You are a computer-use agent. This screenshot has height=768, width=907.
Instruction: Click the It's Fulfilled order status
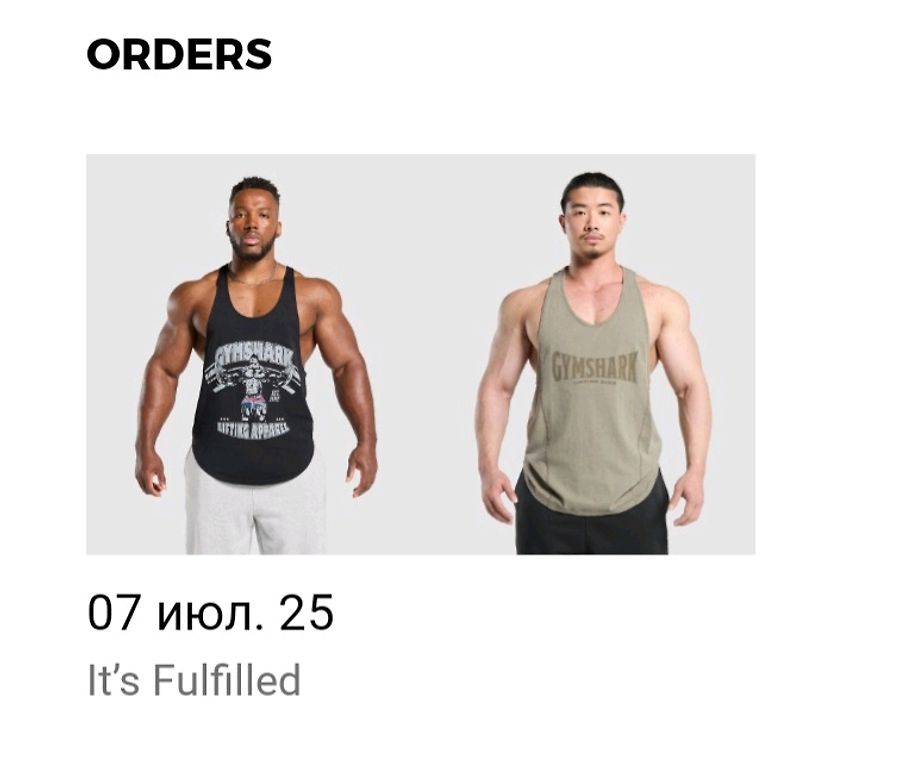194,680
